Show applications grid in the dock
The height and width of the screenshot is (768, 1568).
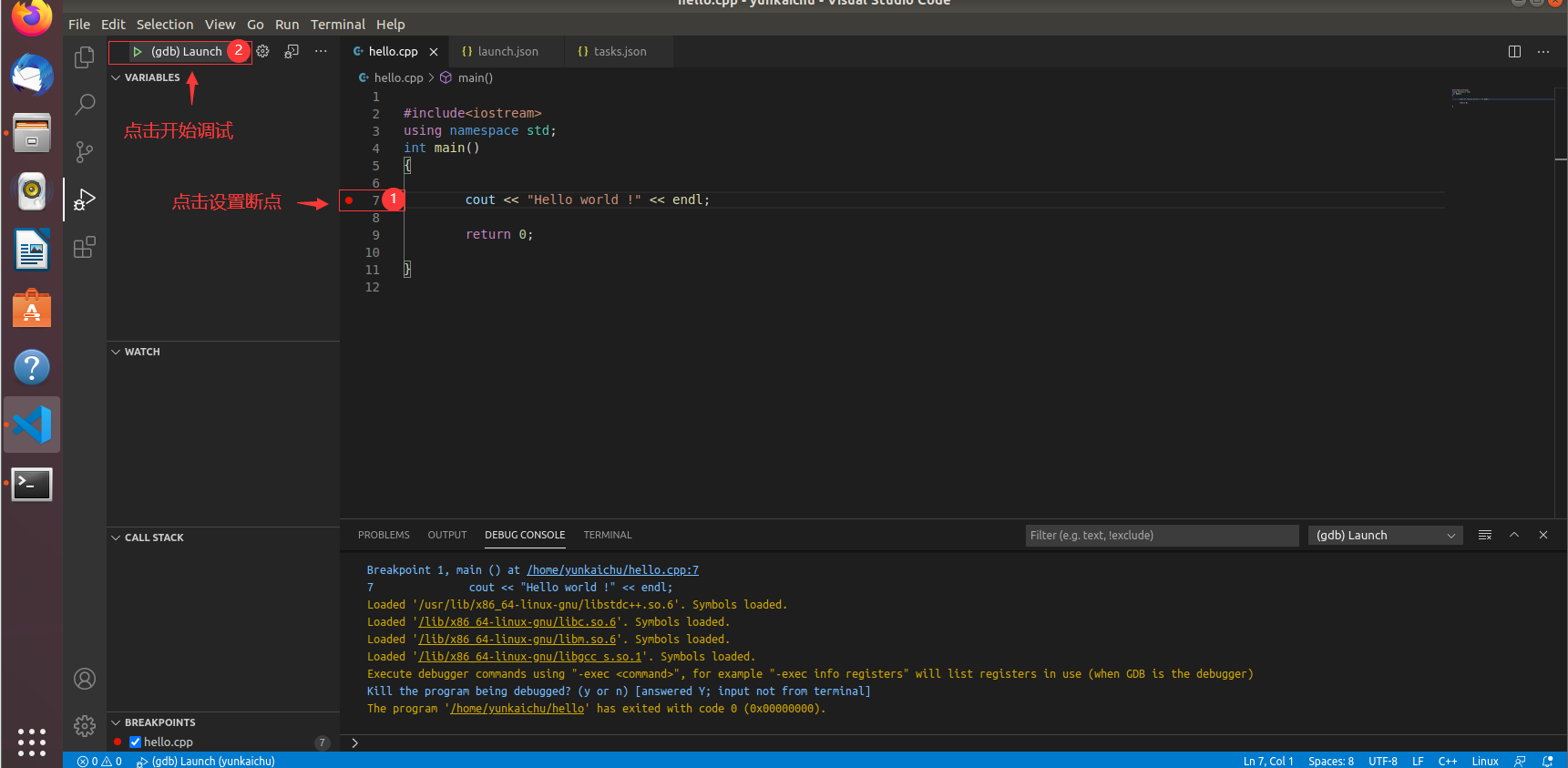coord(32,742)
